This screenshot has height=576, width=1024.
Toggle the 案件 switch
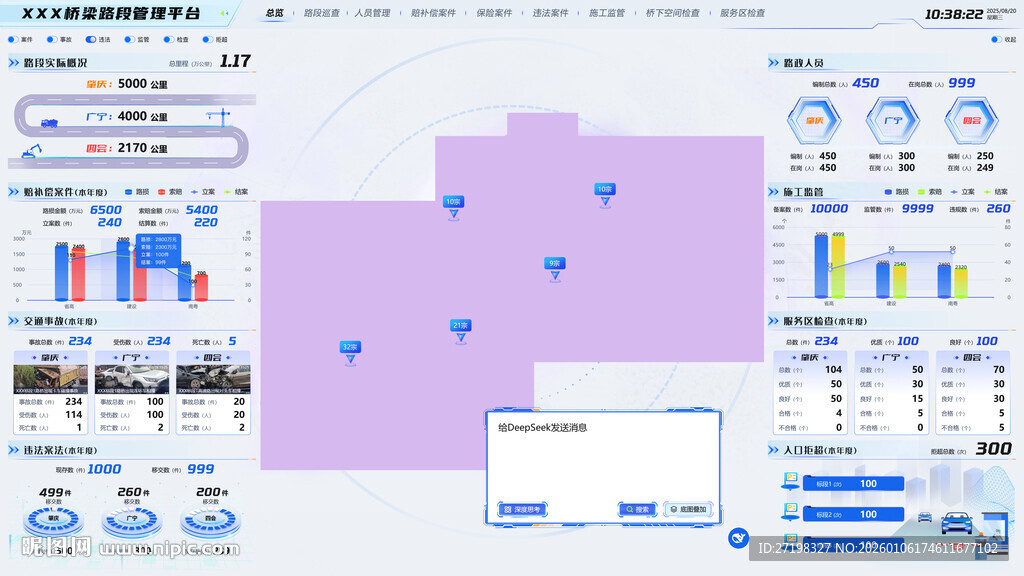(x=13, y=39)
